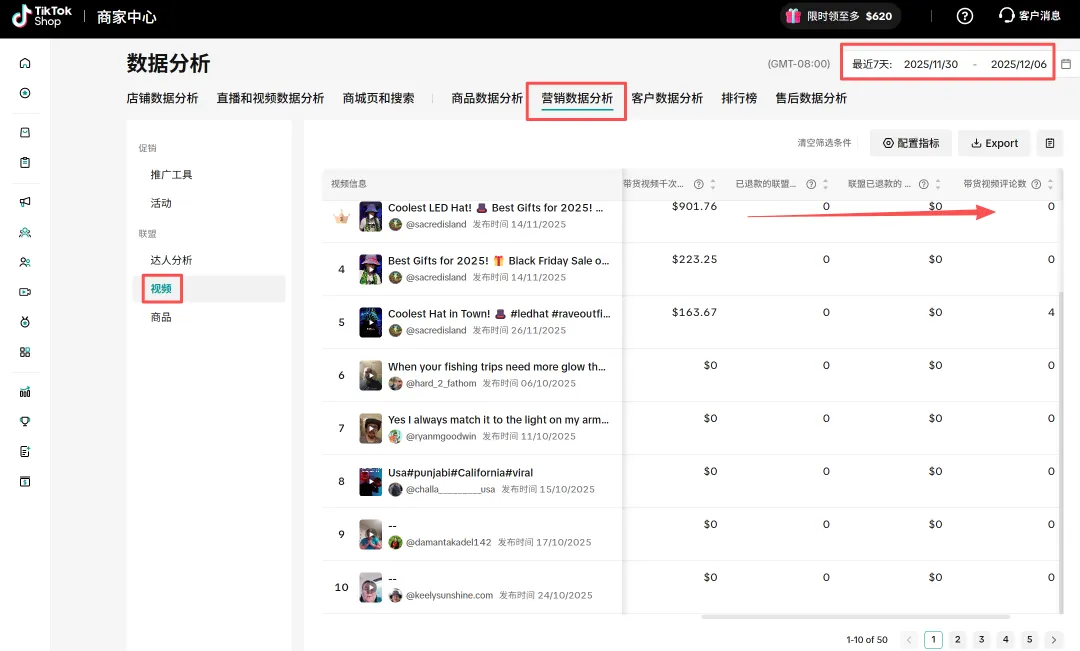Click the Export button
The image size is (1080, 651).
[994, 143]
